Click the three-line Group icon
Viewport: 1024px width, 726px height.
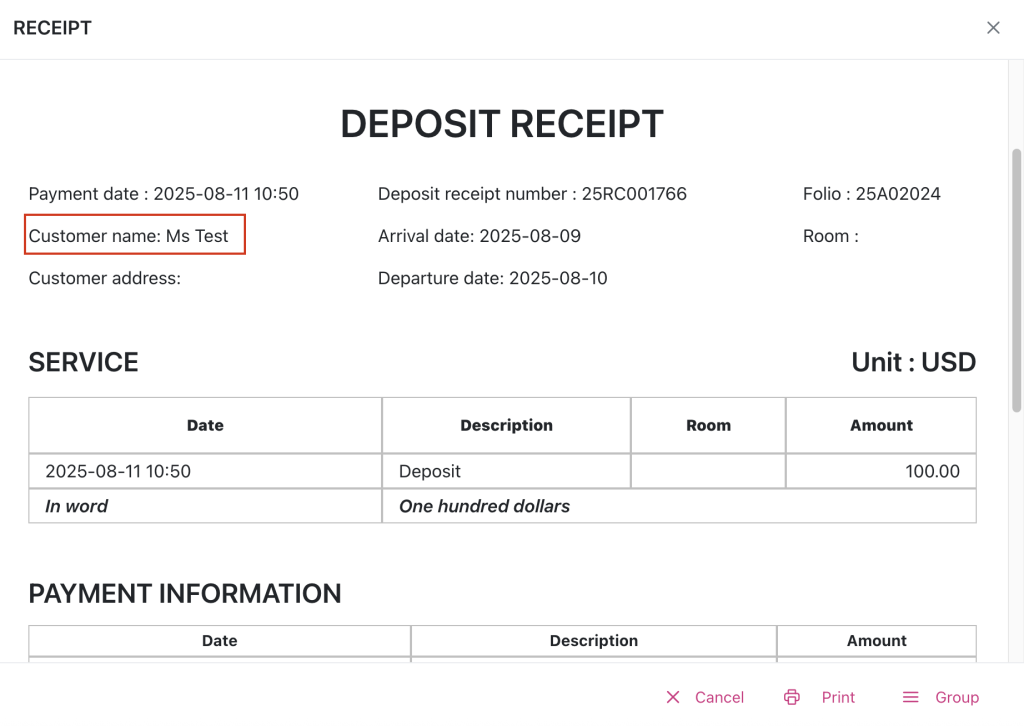coord(910,697)
